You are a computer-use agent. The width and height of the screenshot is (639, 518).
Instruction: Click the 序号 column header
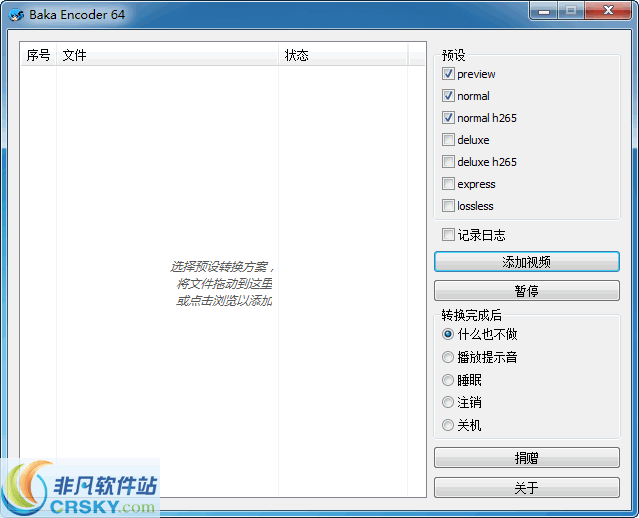pyautogui.click(x=38, y=55)
